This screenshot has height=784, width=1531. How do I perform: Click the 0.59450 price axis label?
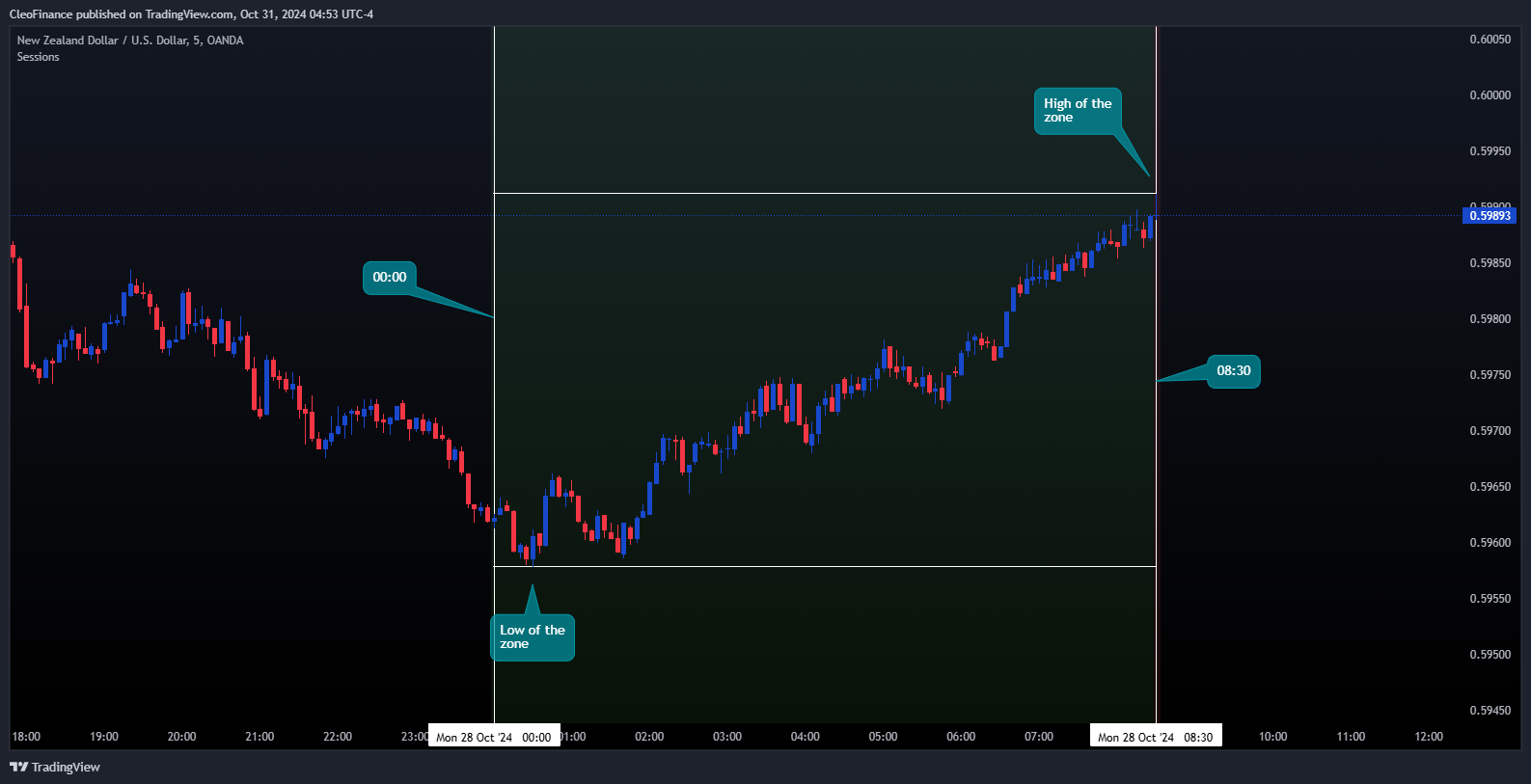point(1490,711)
